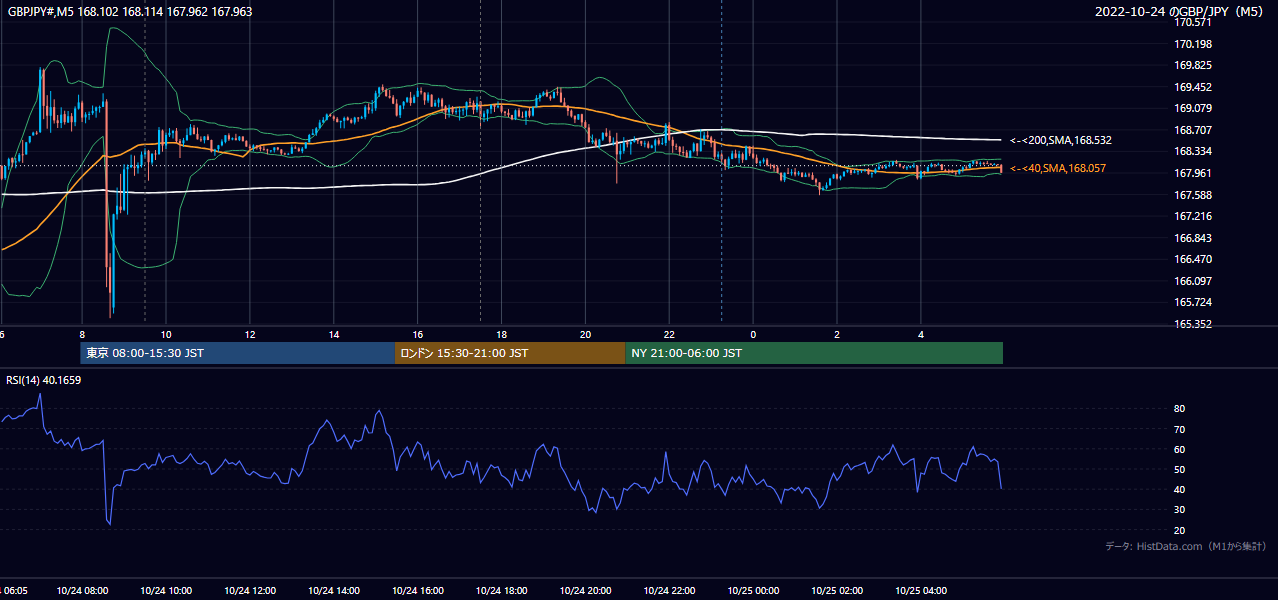Click the 169.825 price axis label
Viewport: 1278px width, 600px height.
coord(1193,66)
